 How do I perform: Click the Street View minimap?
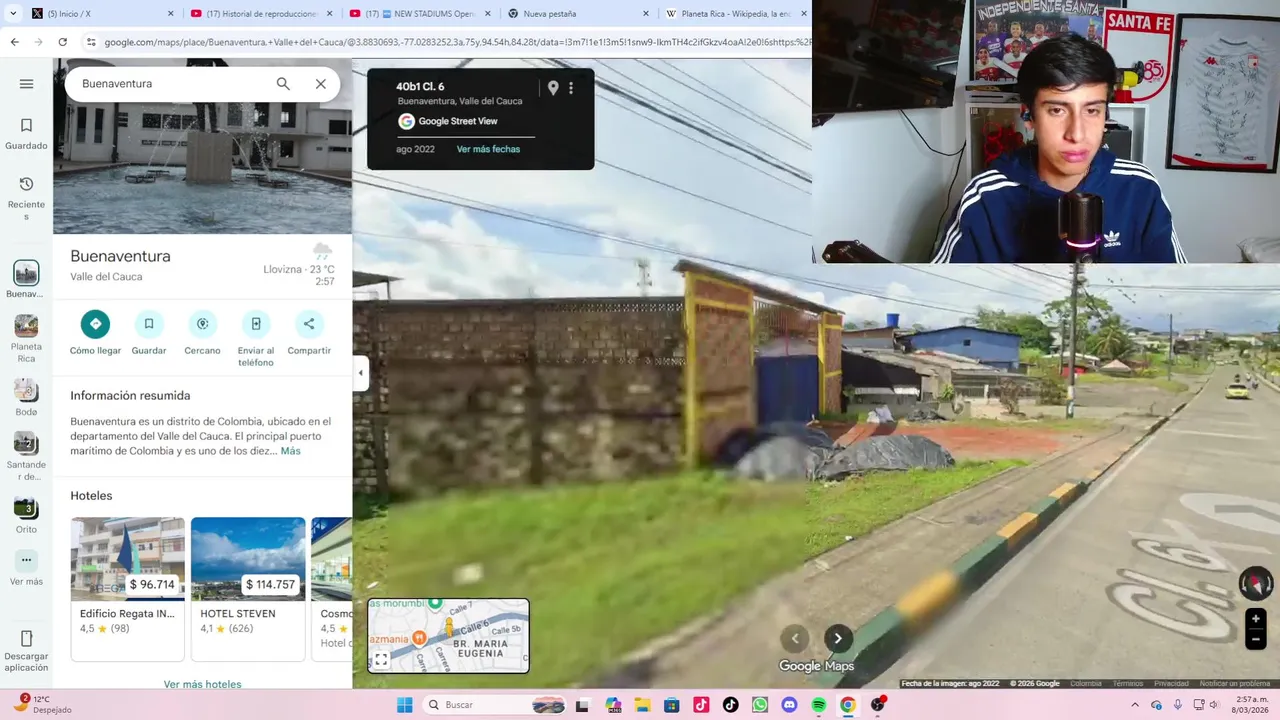pyautogui.click(x=448, y=635)
